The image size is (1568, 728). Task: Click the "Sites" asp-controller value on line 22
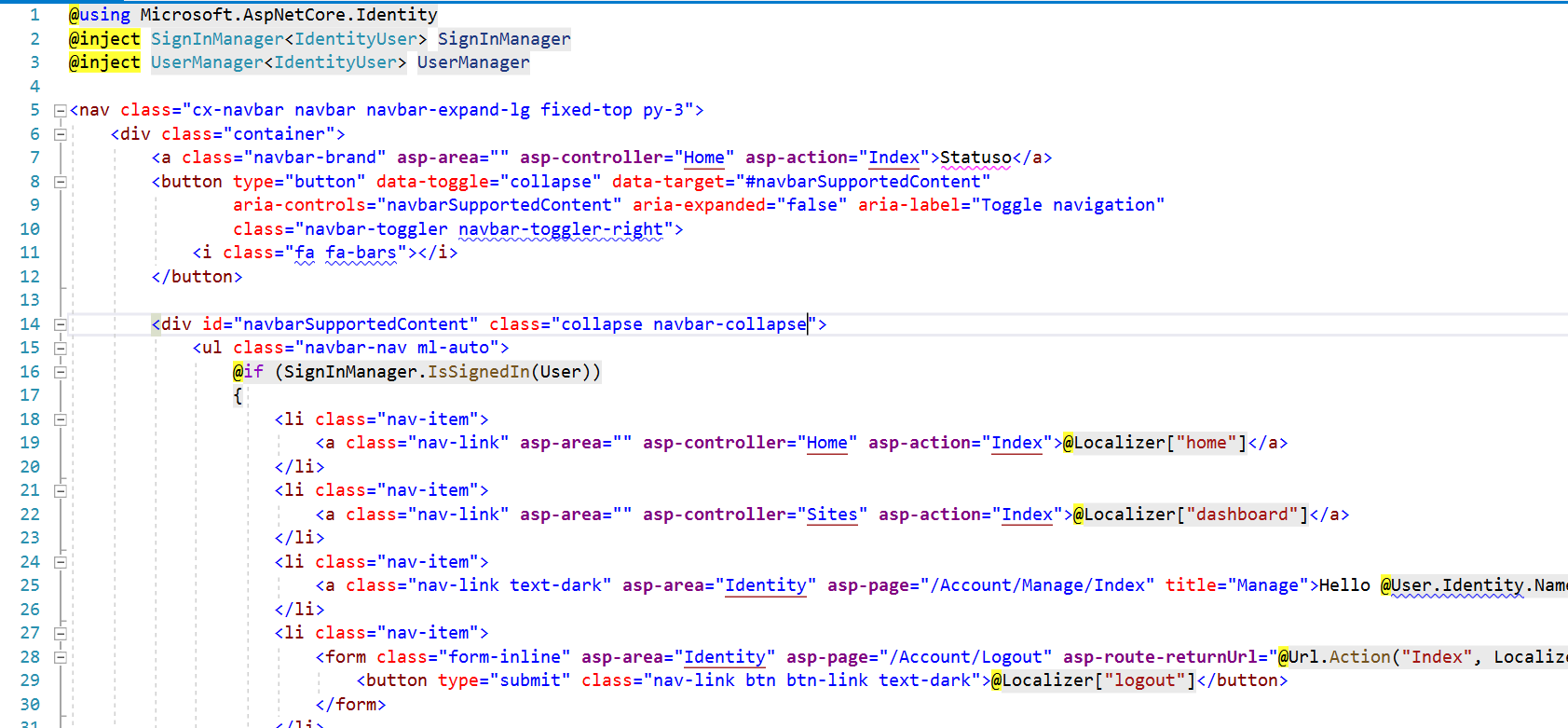pos(831,515)
